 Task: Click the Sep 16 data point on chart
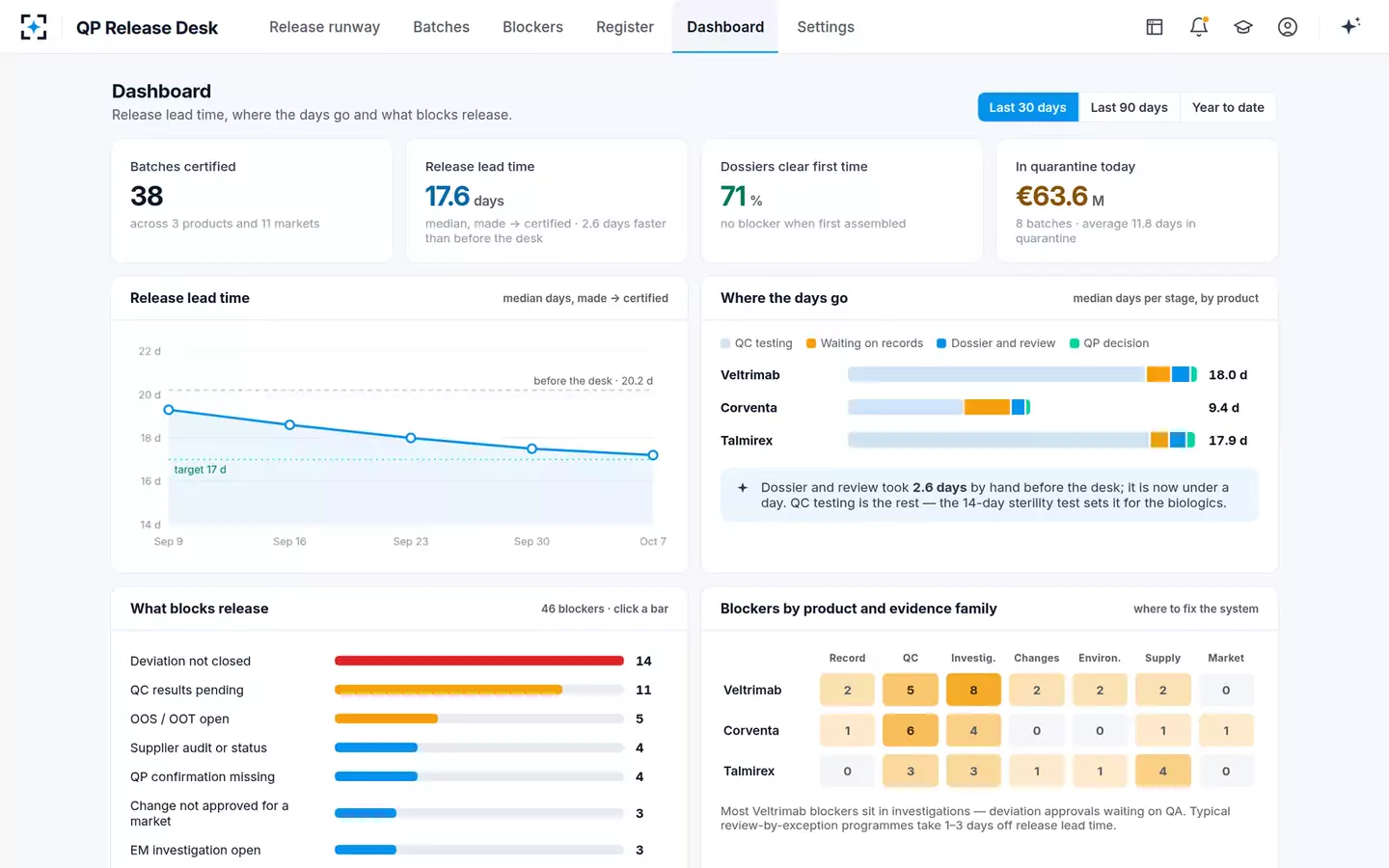tap(289, 425)
